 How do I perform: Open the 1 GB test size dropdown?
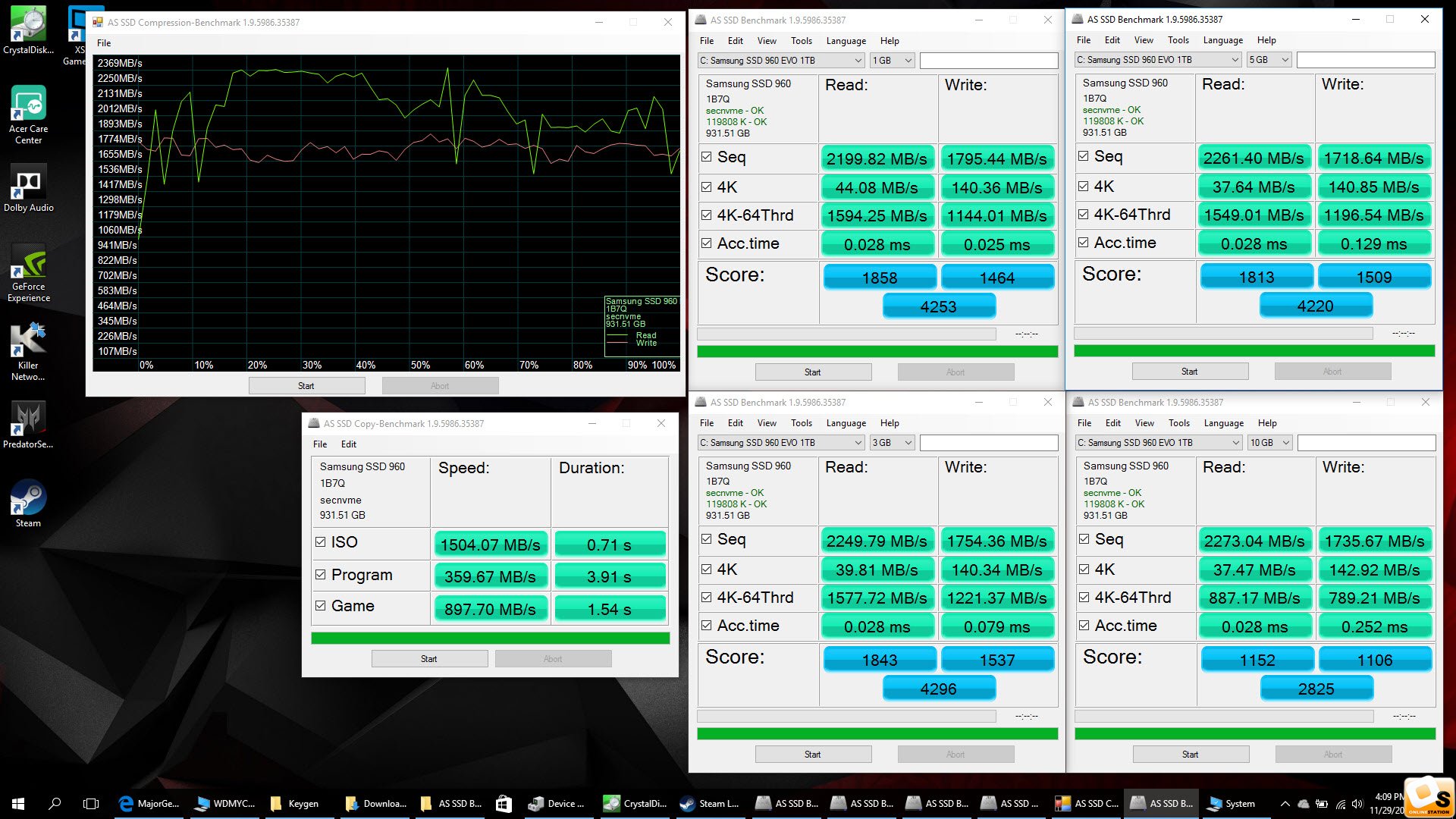click(892, 61)
